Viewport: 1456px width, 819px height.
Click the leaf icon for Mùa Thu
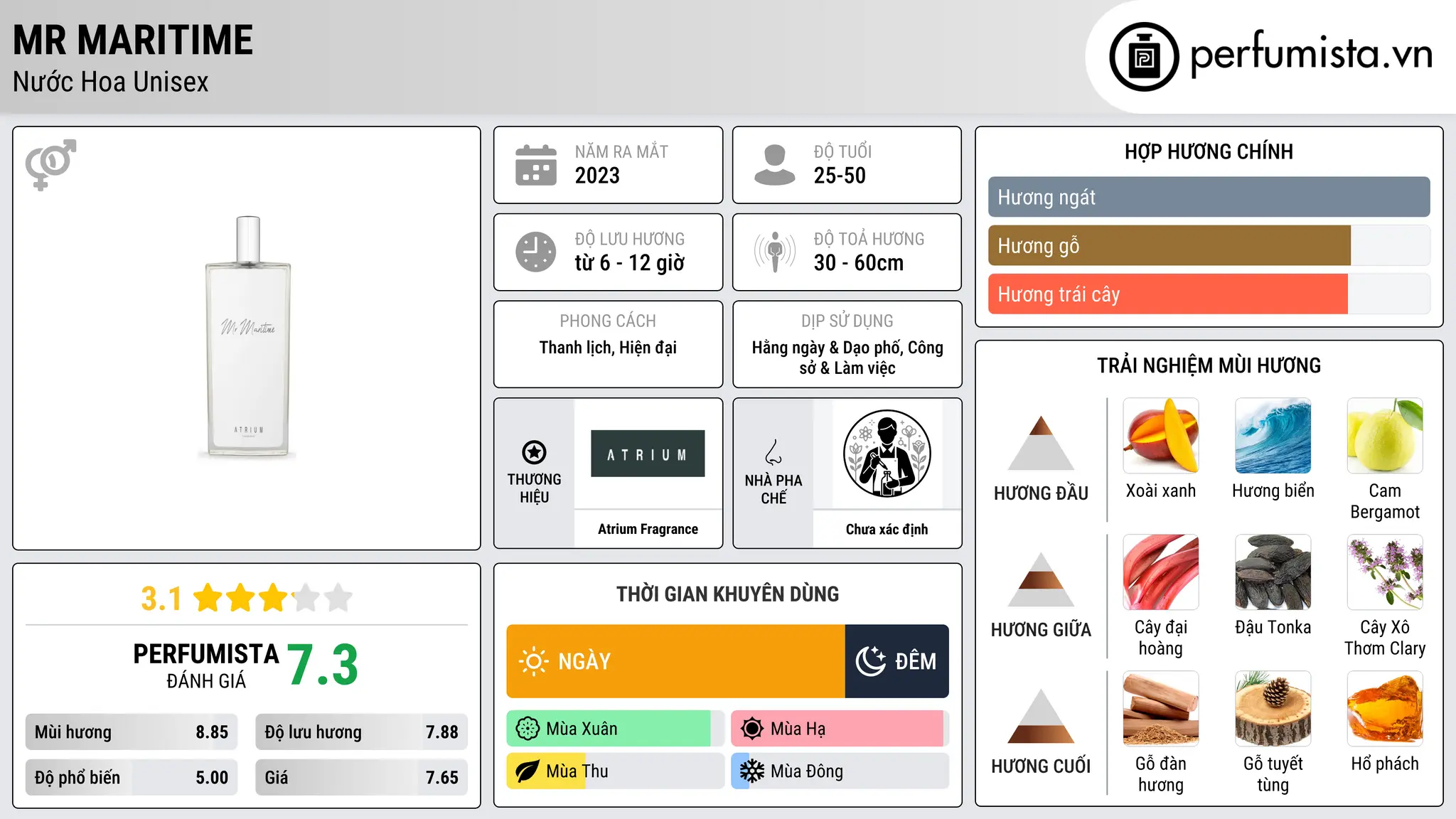pyautogui.click(x=528, y=771)
